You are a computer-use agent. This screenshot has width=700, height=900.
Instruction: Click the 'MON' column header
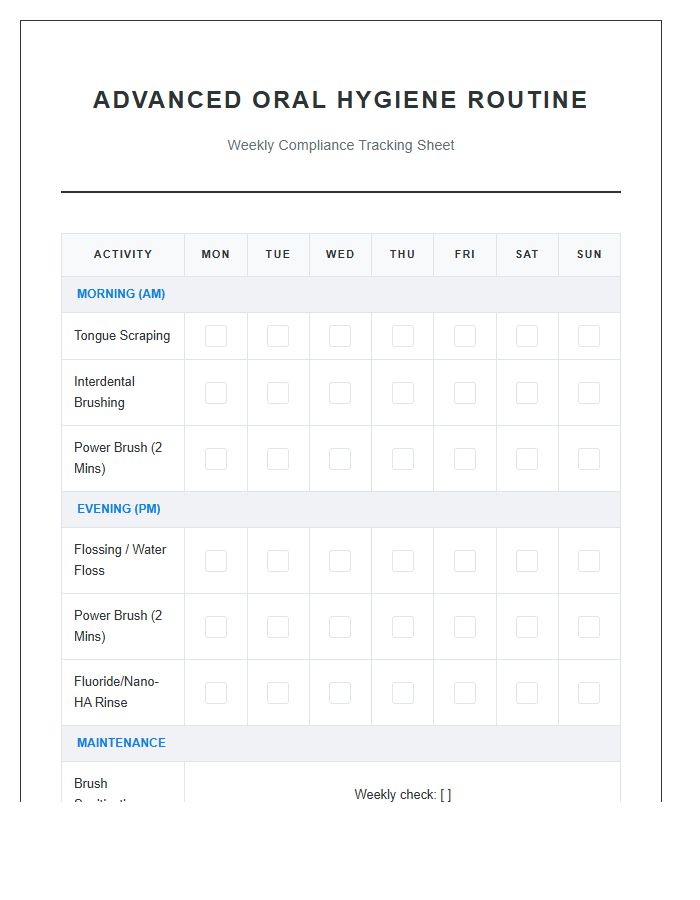tap(216, 254)
